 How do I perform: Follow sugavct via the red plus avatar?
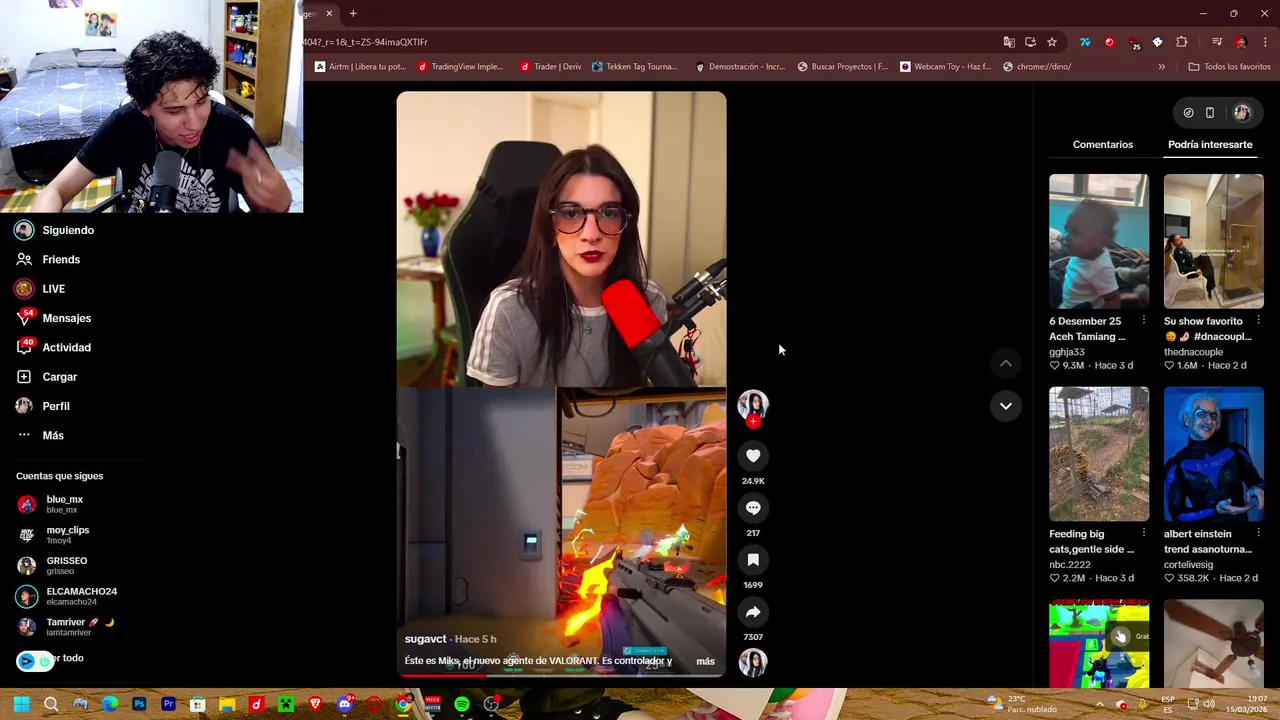(753, 421)
